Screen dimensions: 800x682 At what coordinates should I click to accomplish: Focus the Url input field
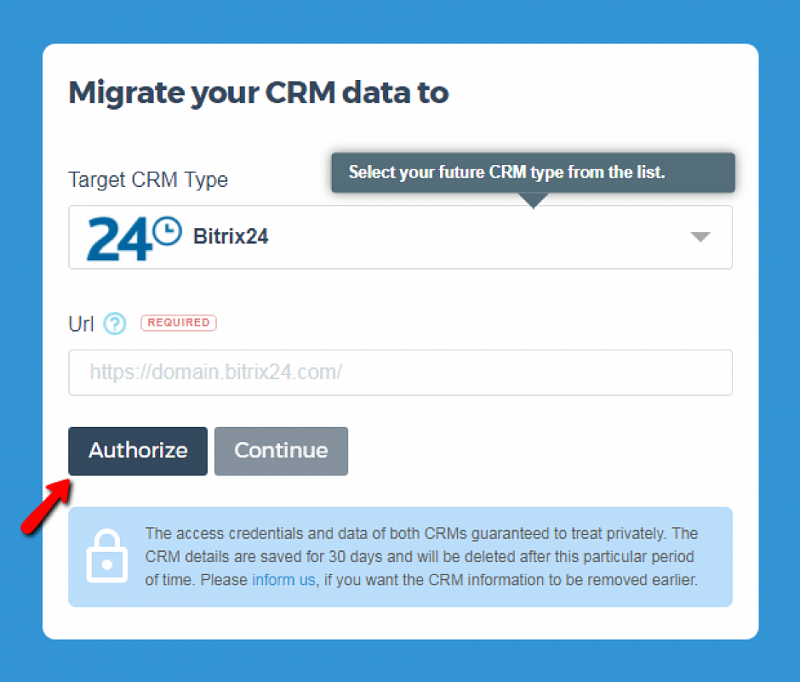[400, 373]
